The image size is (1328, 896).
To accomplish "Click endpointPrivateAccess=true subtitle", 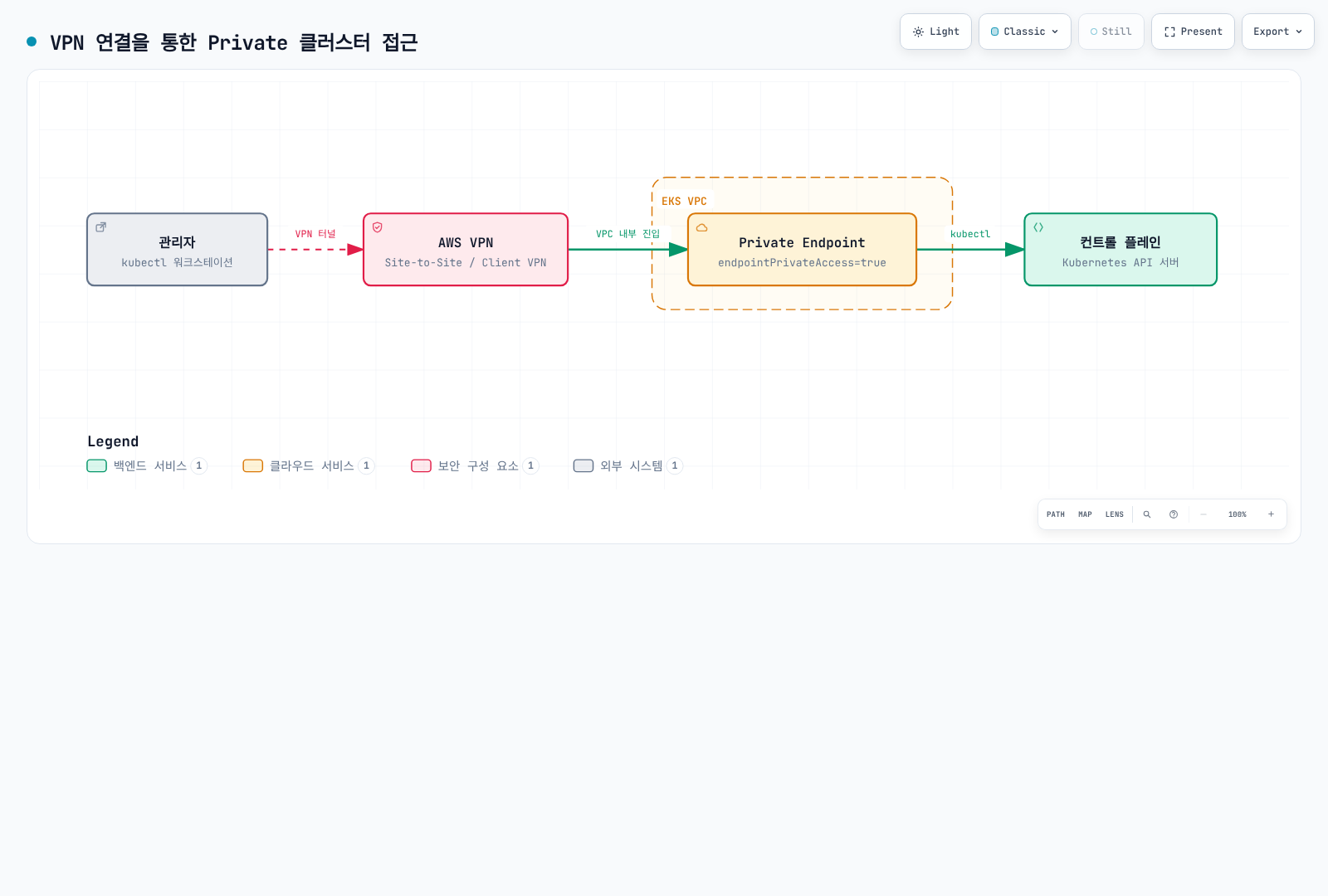I will (802, 262).
